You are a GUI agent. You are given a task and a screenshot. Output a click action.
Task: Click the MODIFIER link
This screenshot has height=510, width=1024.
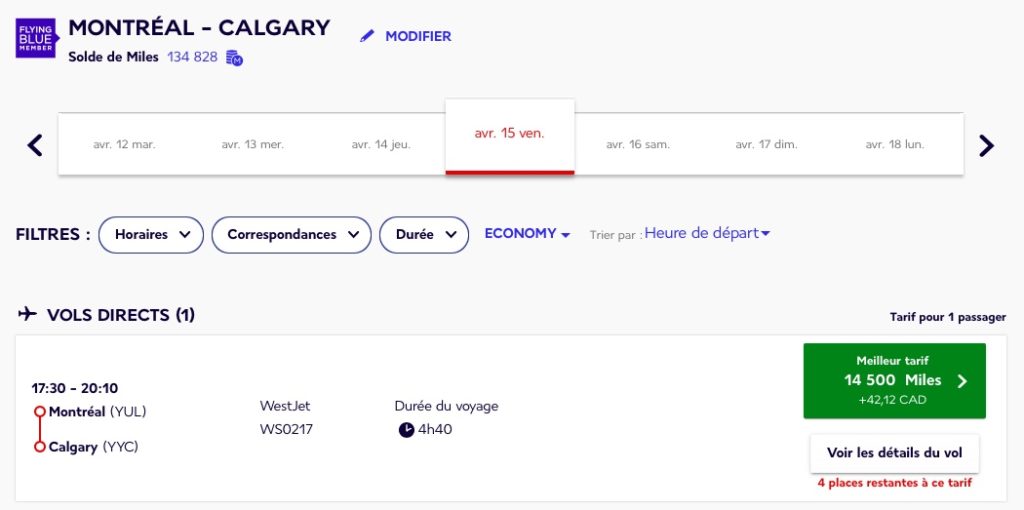tap(418, 36)
